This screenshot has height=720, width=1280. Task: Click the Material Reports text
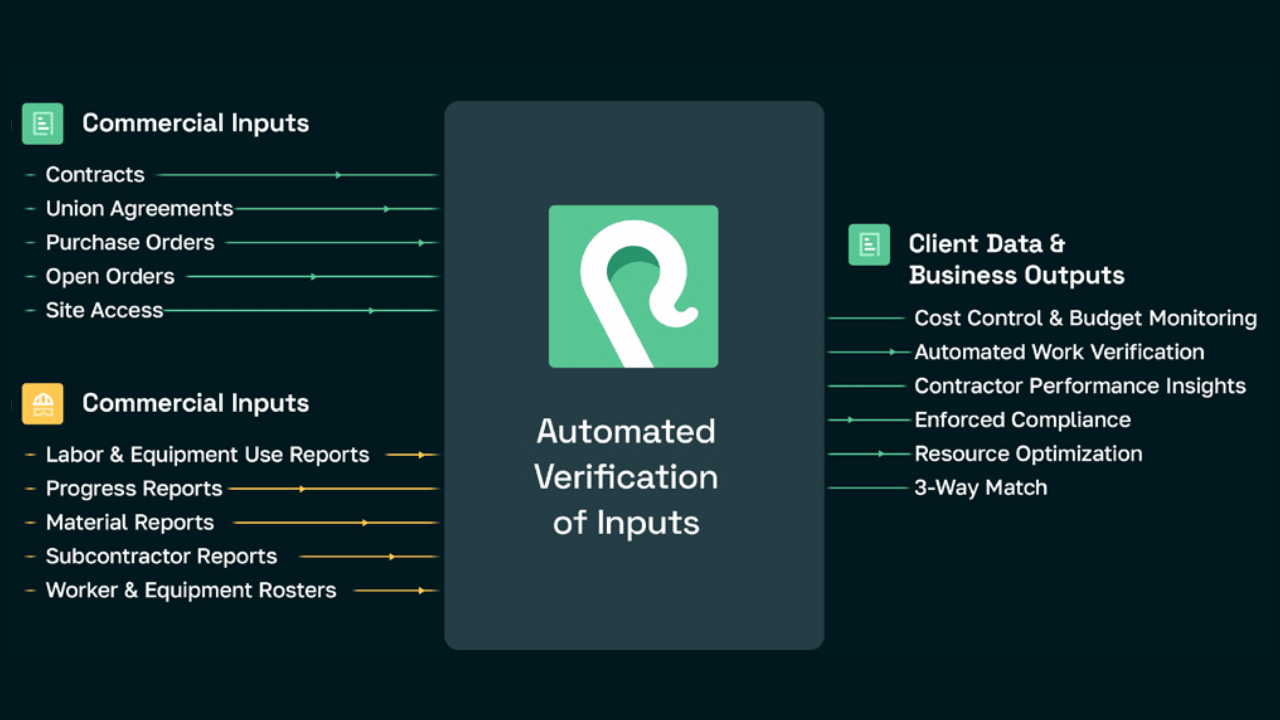coord(130,523)
